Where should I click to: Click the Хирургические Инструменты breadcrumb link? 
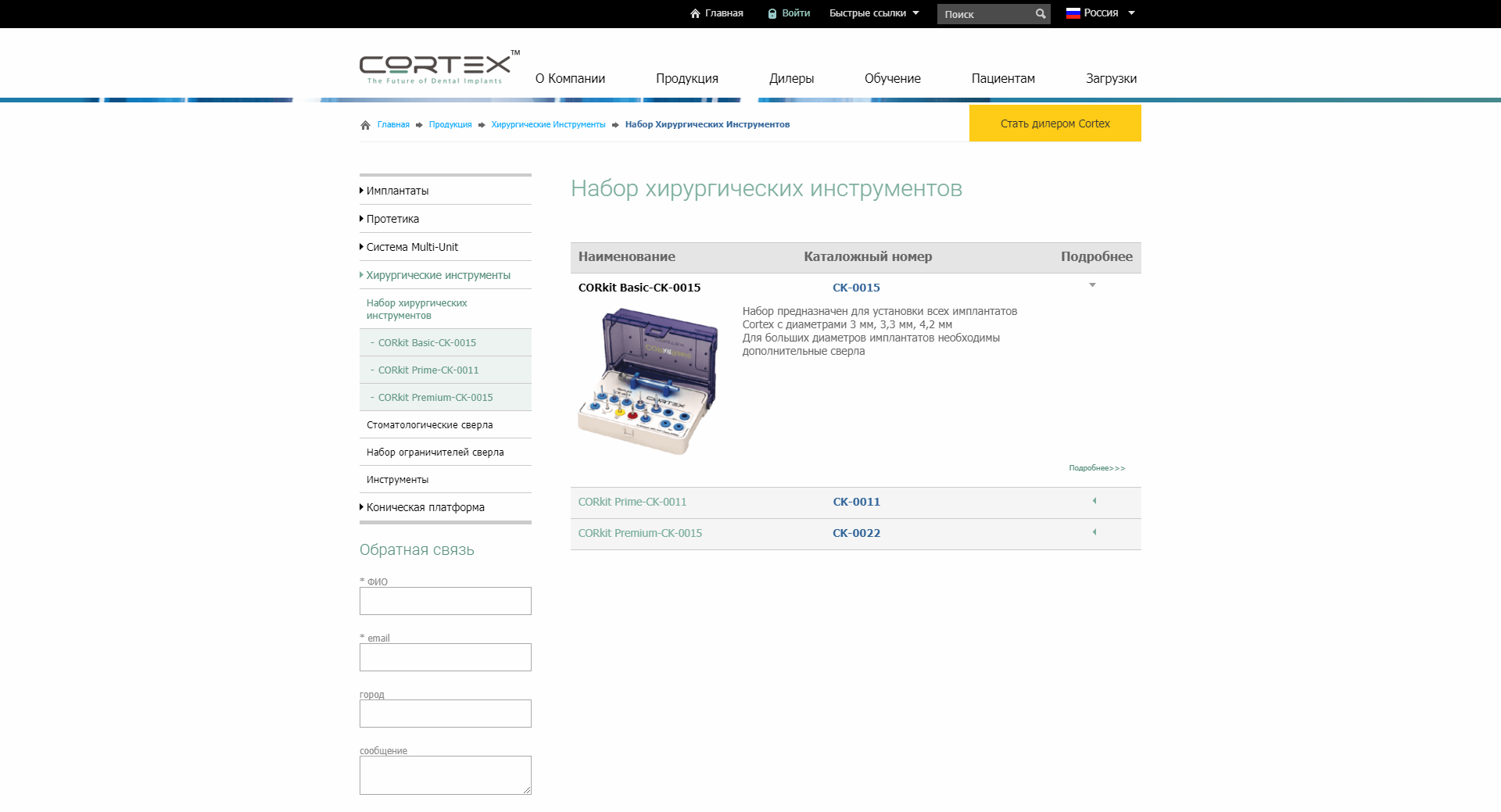point(549,125)
